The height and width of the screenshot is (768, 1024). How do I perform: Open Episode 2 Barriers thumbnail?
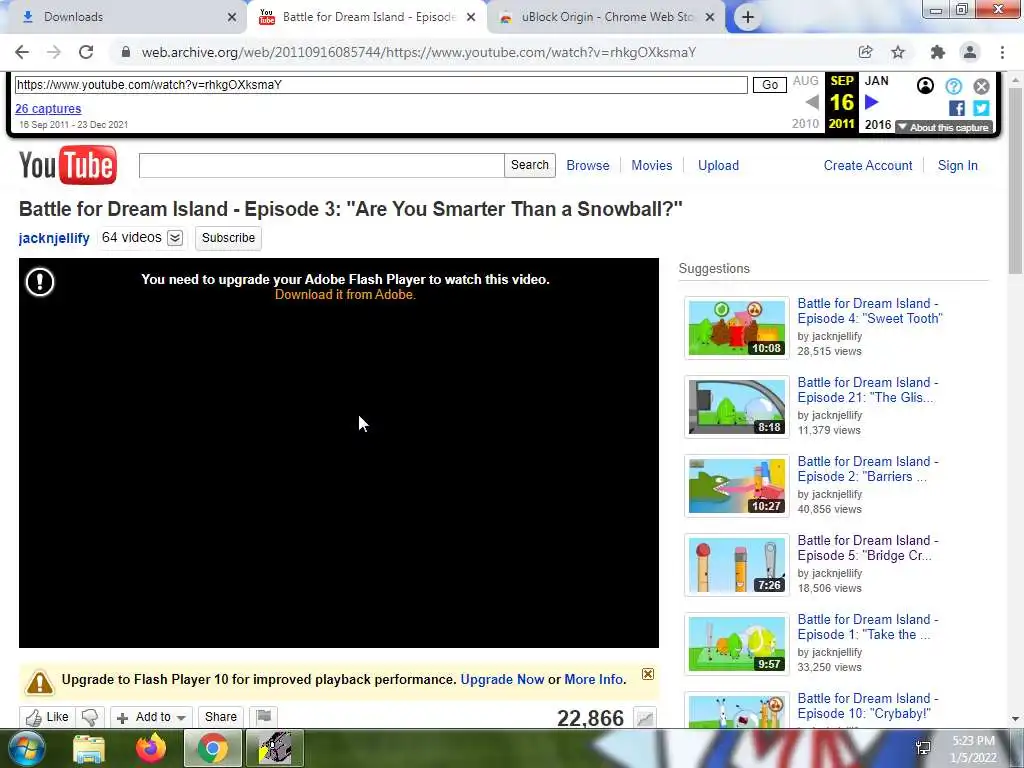pyautogui.click(x=737, y=485)
